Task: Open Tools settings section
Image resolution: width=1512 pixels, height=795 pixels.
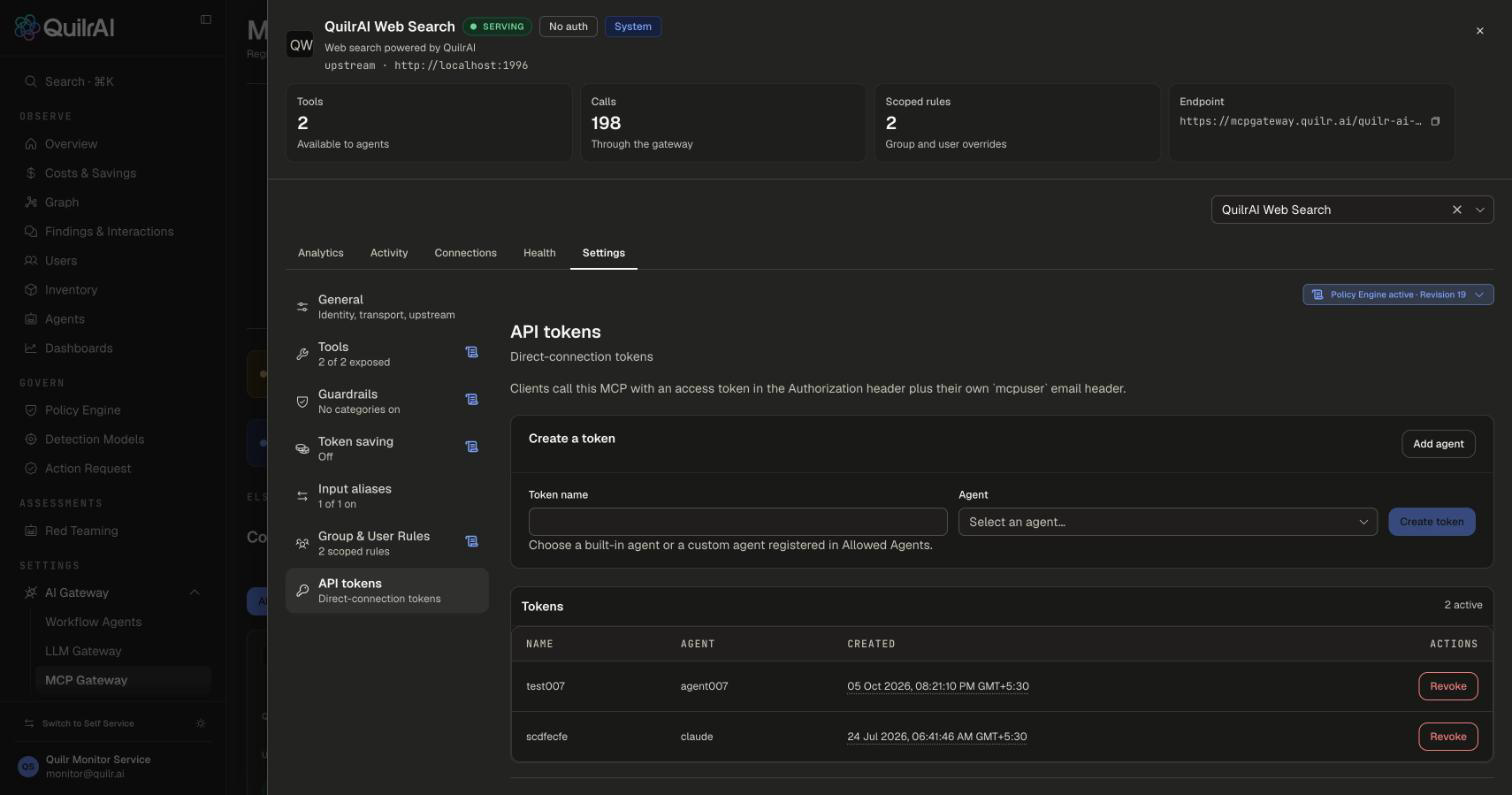Action: [x=387, y=354]
